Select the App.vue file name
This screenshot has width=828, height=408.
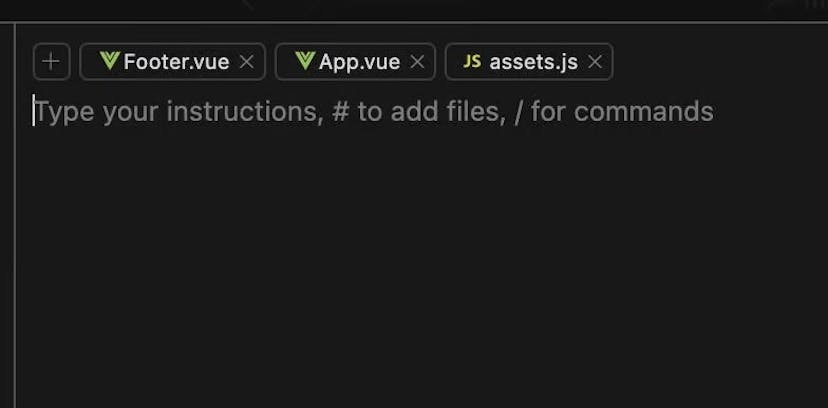pyautogui.click(x=359, y=62)
